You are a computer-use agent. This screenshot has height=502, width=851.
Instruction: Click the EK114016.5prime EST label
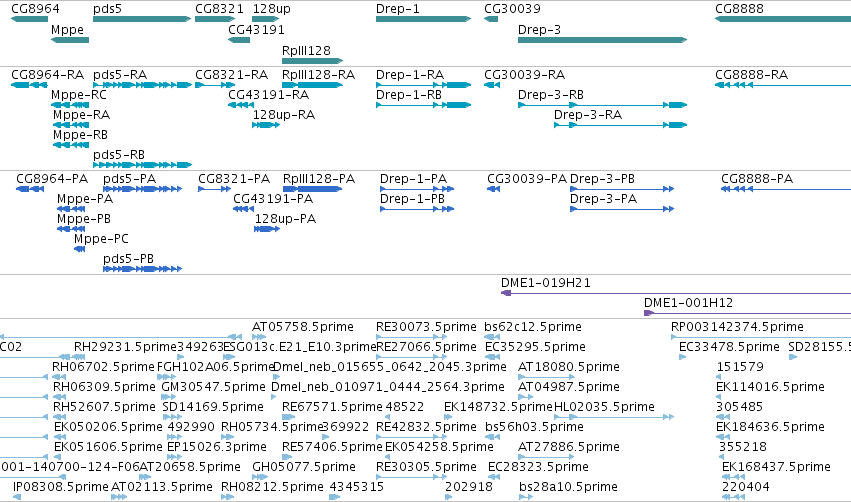point(771,387)
